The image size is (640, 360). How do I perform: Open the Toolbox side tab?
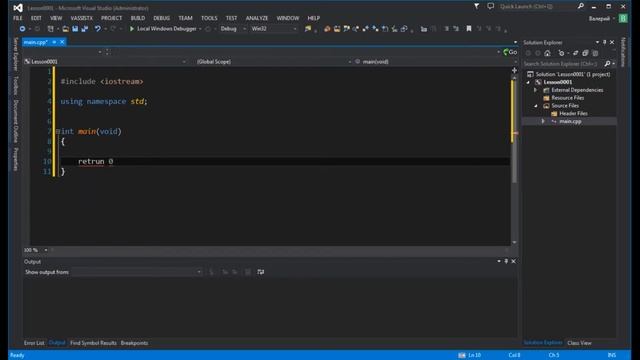pos(16,85)
